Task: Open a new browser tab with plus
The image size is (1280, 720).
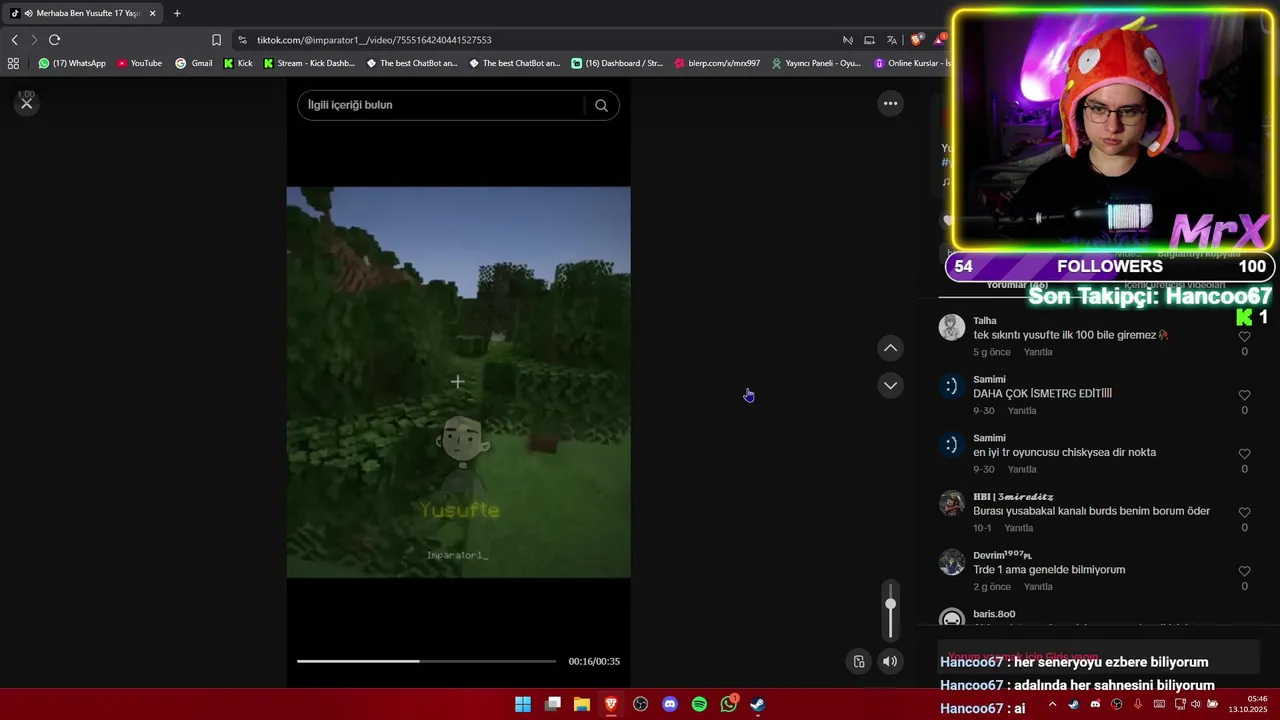Action: [x=177, y=13]
